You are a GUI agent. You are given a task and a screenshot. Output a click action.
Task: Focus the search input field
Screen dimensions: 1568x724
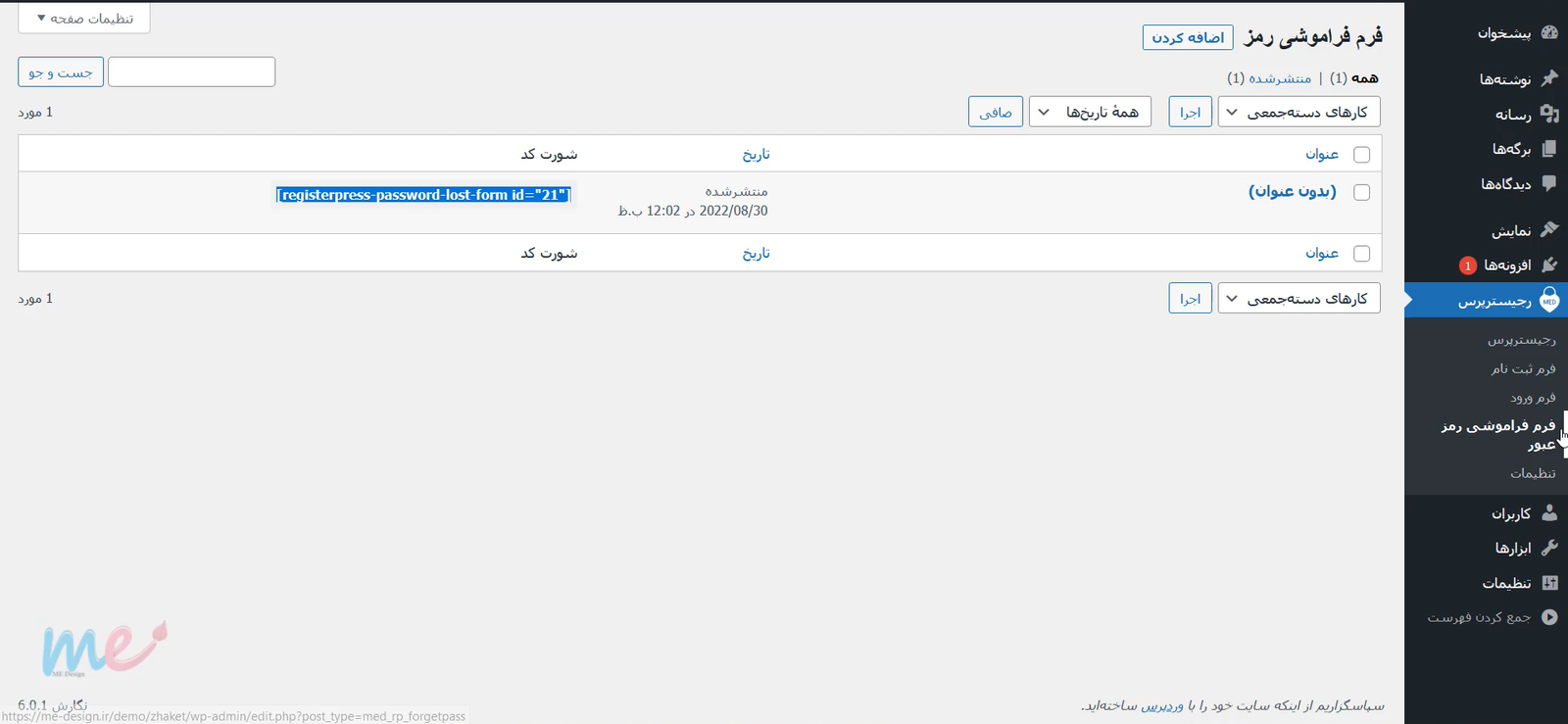tap(191, 72)
